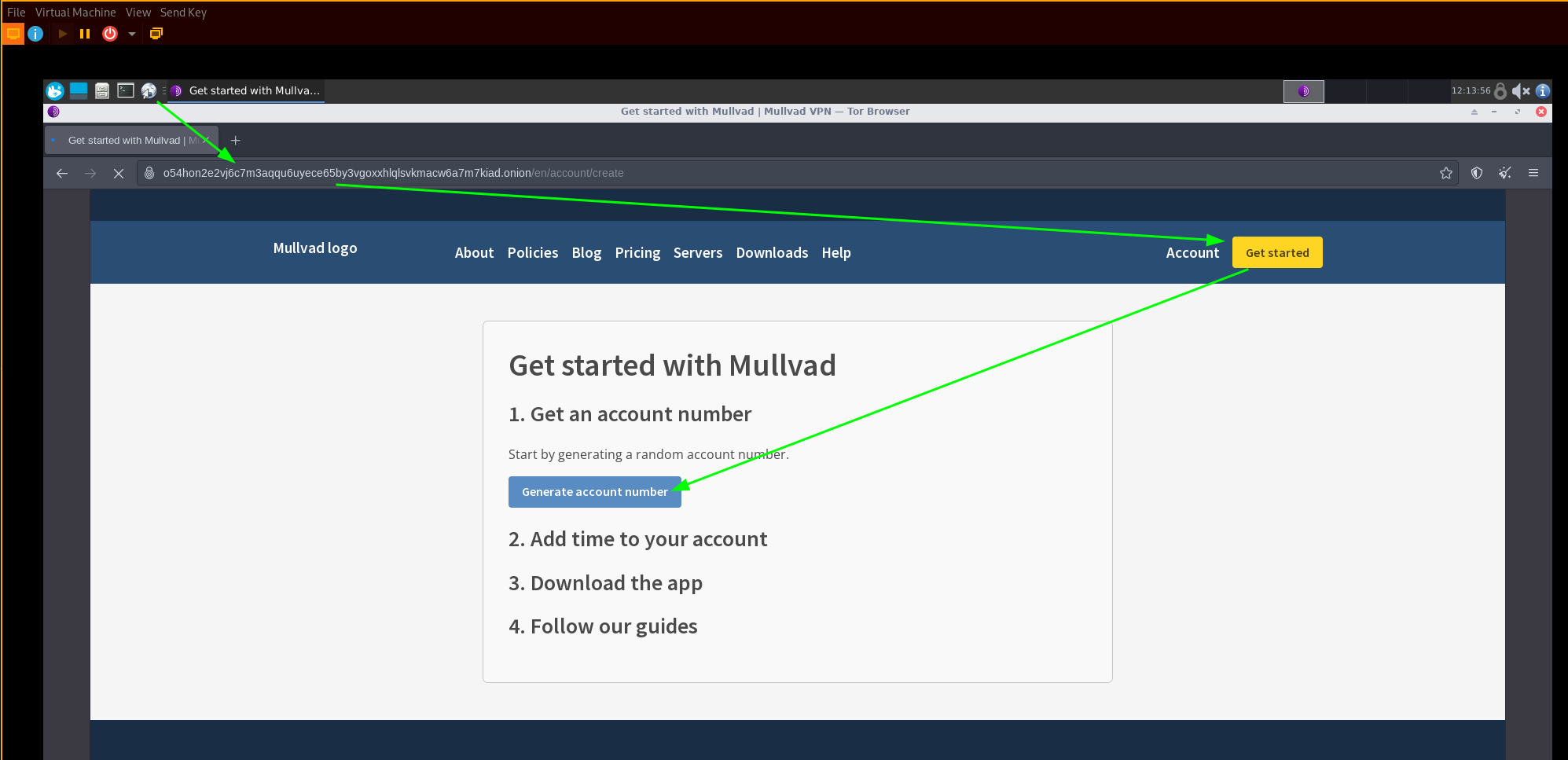Click the blue info tray icon
This screenshot has height=760, width=1568.
(x=1543, y=91)
